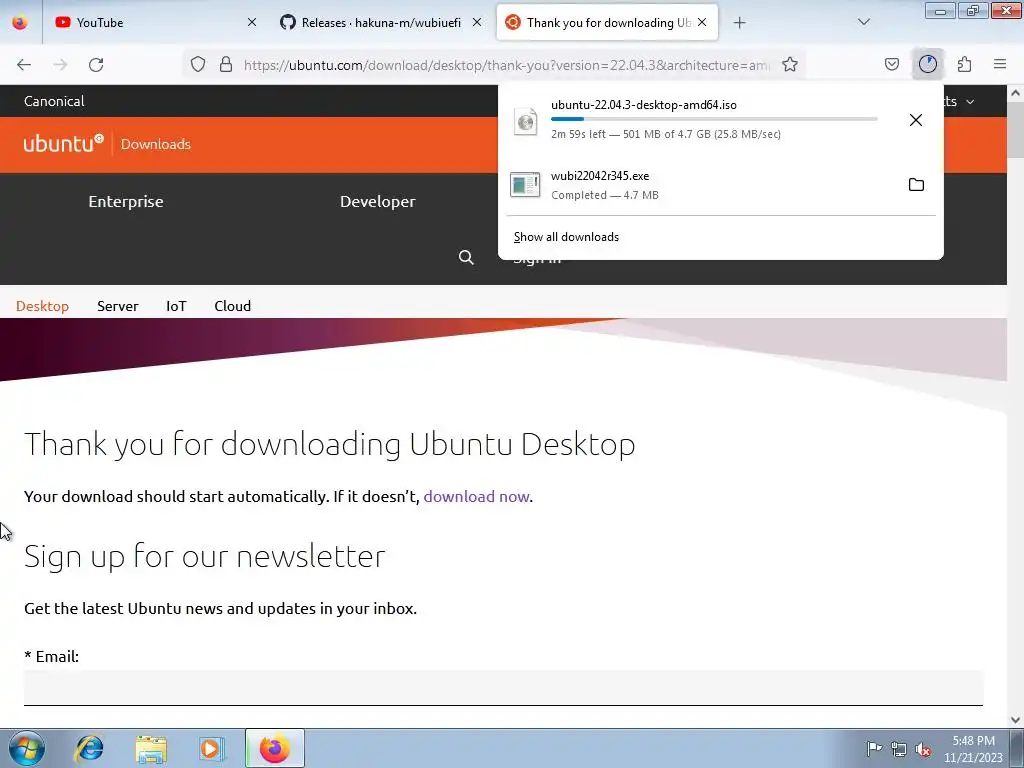Go back using the browser back arrow

24,65
